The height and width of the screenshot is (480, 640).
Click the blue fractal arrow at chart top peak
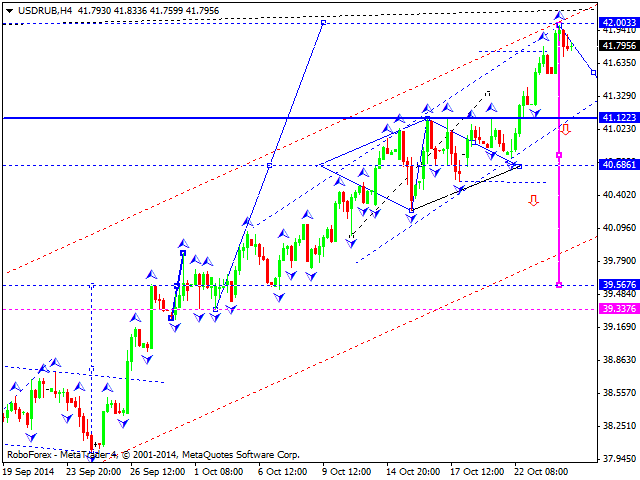[x=560, y=15]
